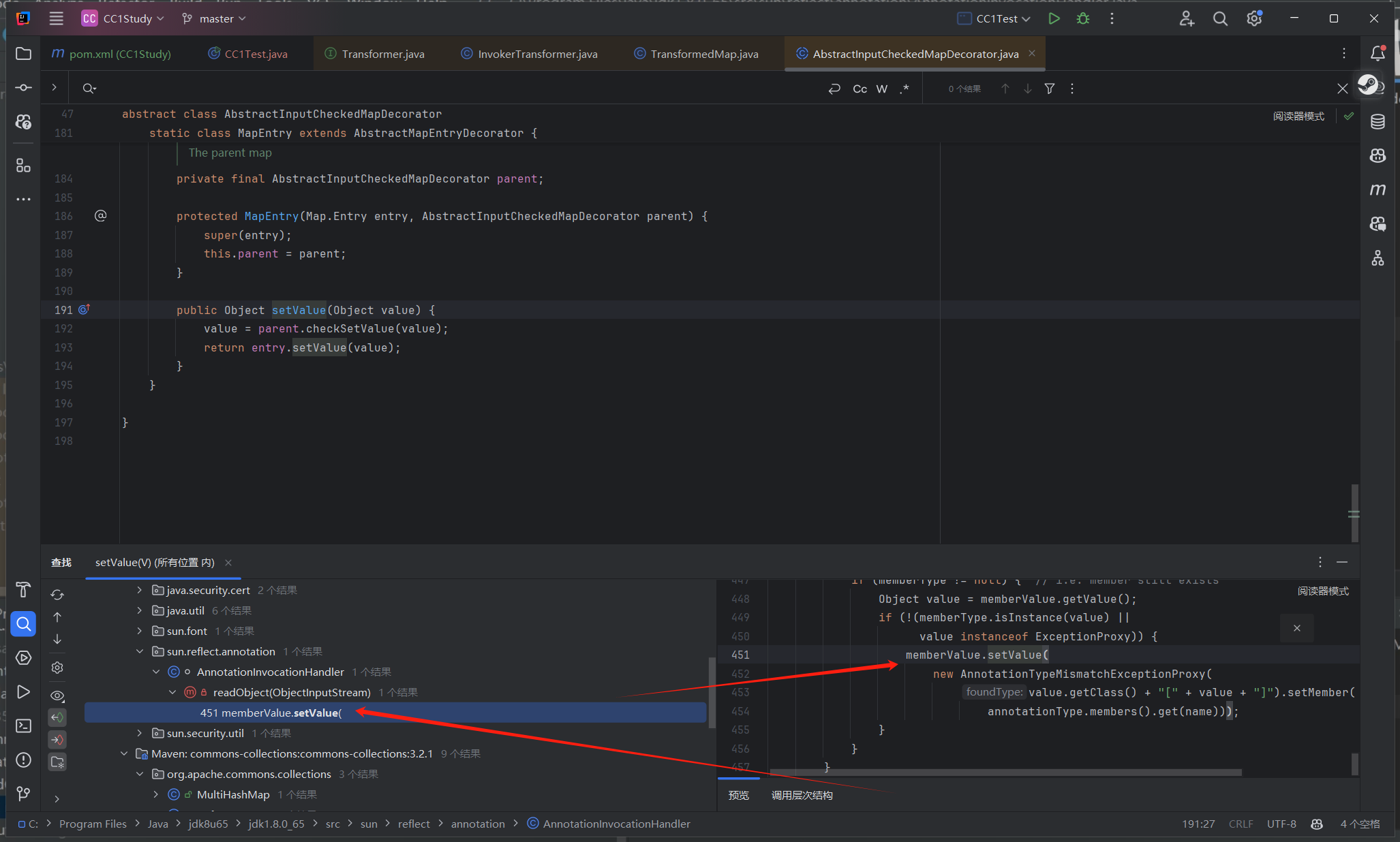The width and height of the screenshot is (1400, 842).
Task: Click the preview pane horizontal scrollbar
Action: pos(1005,773)
